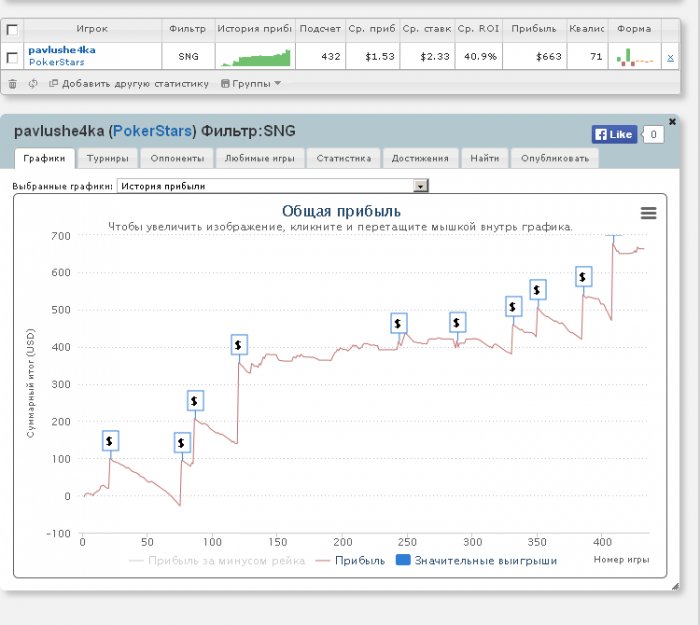Toggle the Прибыль за минусом рейка series
The image size is (700, 625).
point(217,561)
